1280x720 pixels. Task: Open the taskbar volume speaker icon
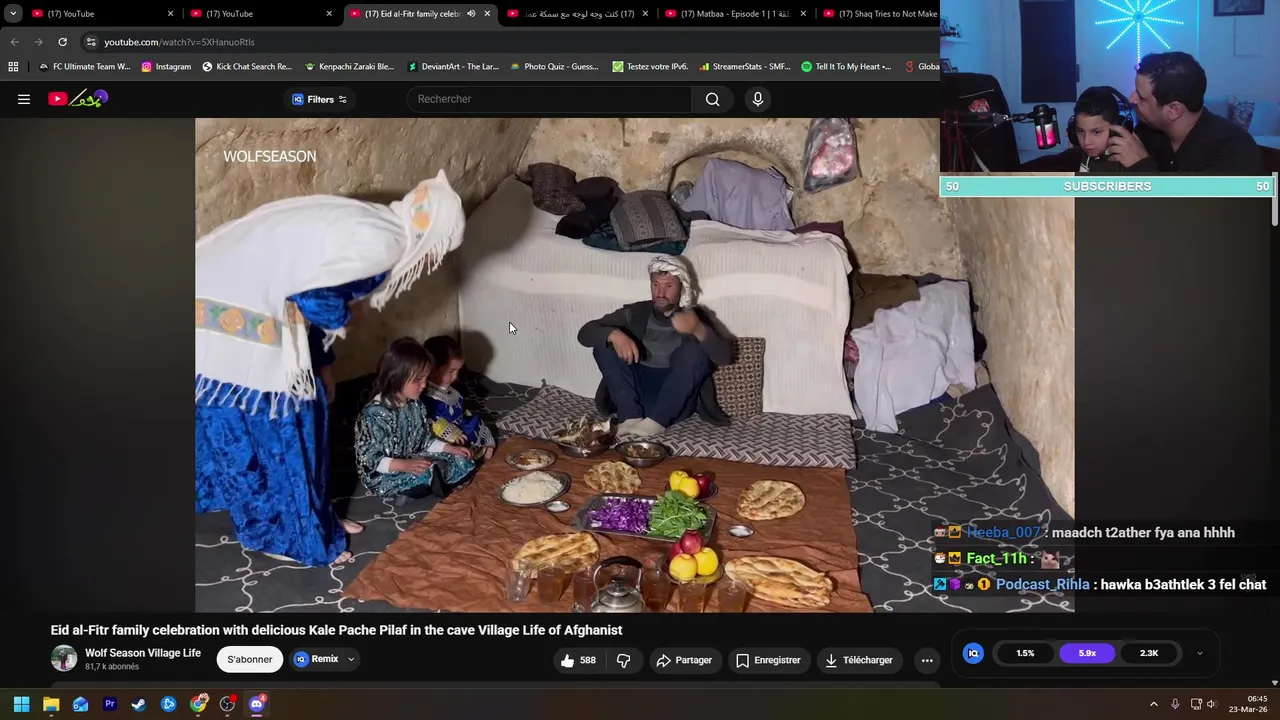click(1210, 704)
